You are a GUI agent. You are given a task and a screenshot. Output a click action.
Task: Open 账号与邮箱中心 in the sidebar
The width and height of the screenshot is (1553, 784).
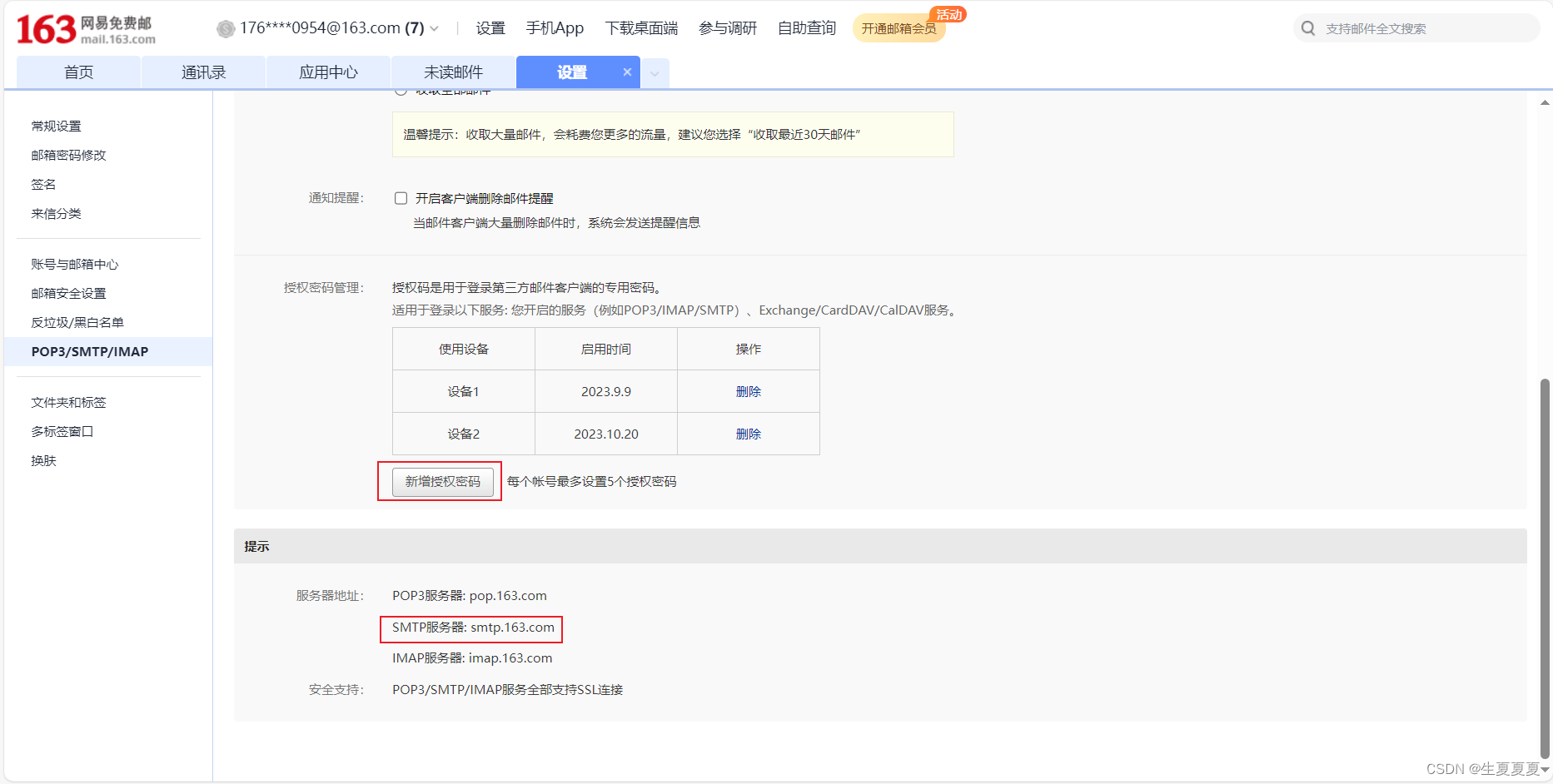coord(75,264)
